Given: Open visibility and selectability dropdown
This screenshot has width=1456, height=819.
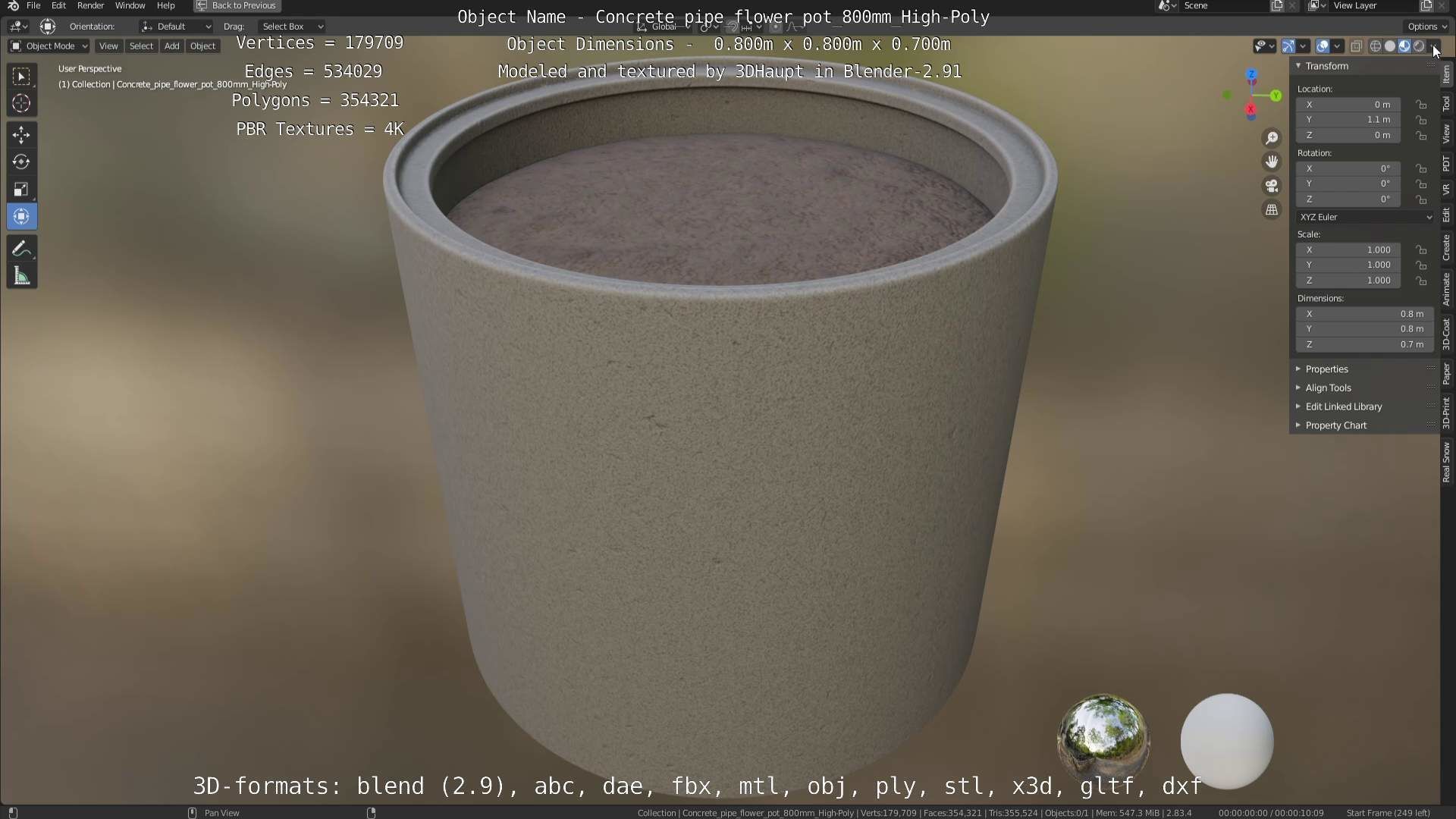Looking at the screenshot, I should point(1264,46).
